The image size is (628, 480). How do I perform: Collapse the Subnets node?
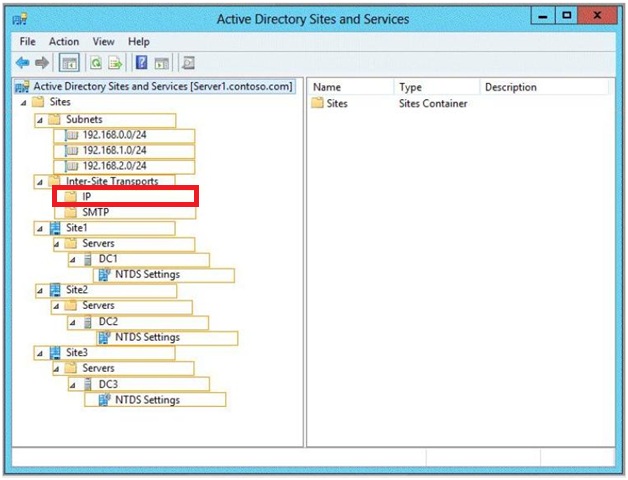click(x=40, y=120)
